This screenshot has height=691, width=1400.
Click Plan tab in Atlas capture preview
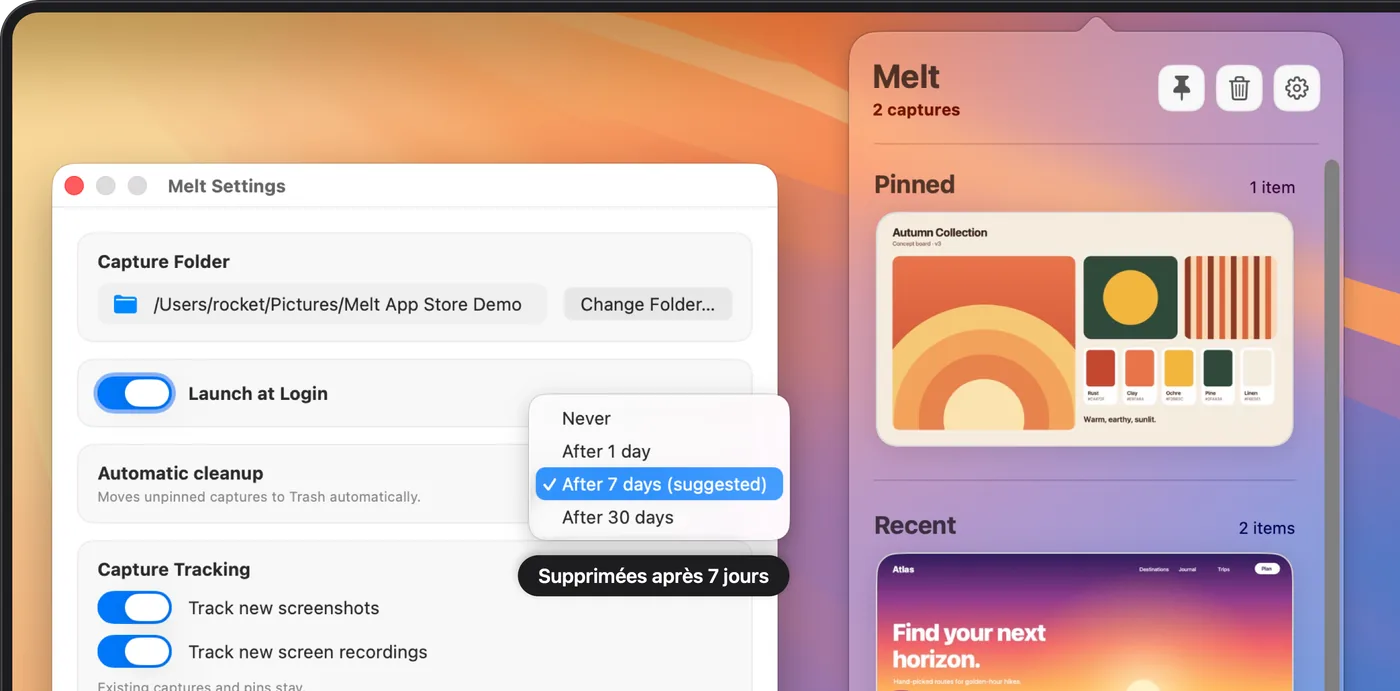pyautogui.click(x=1266, y=569)
